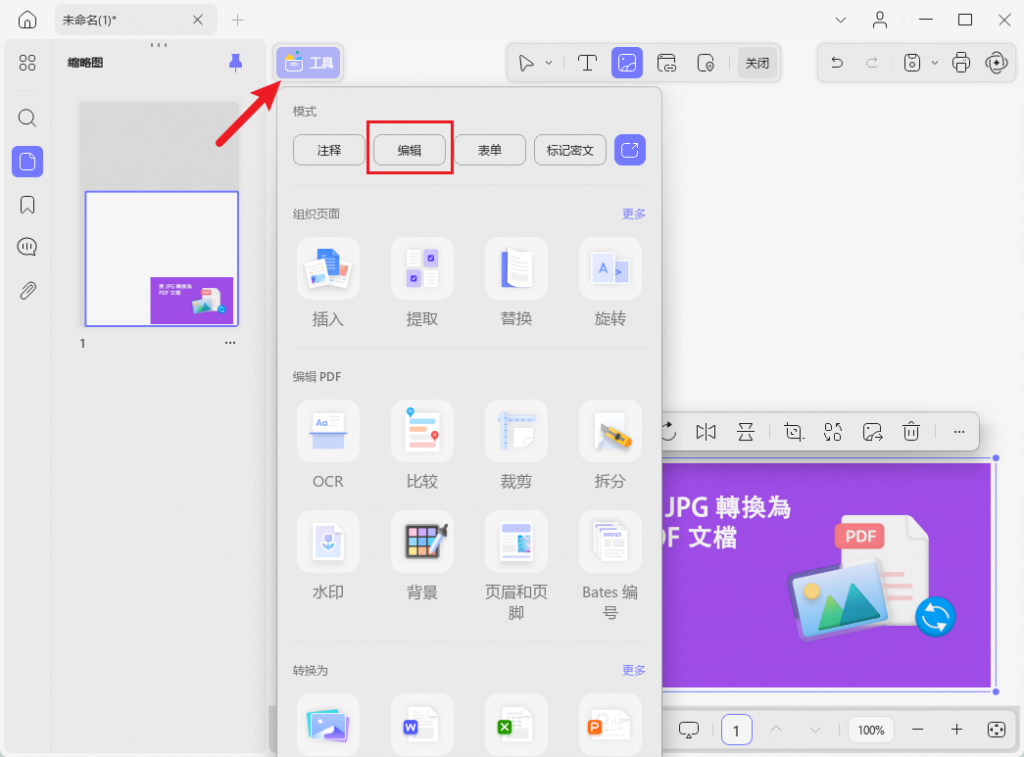Select the pointer arrow tool
The height and width of the screenshot is (757, 1024).
[526, 63]
